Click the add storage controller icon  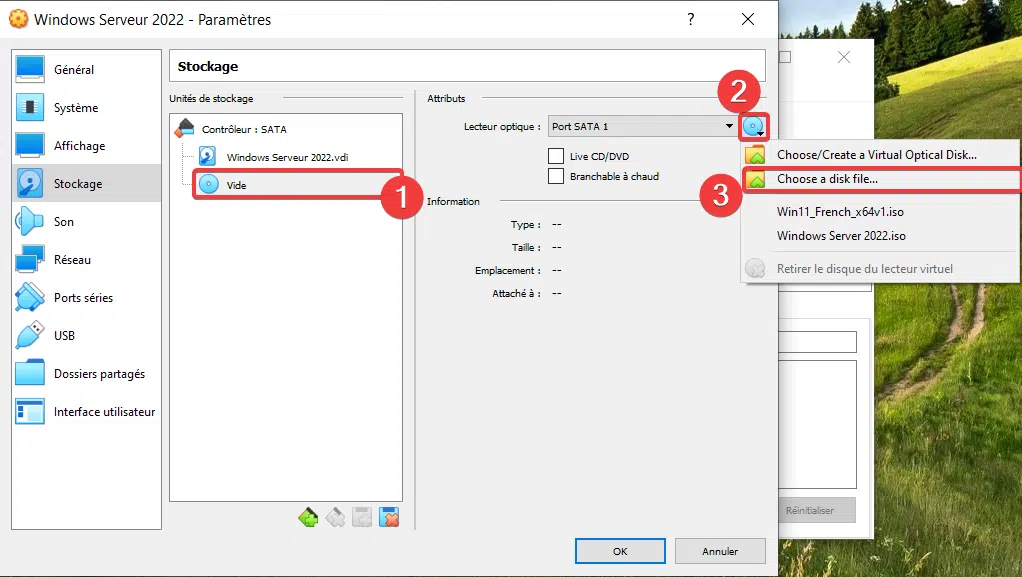click(308, 518)
